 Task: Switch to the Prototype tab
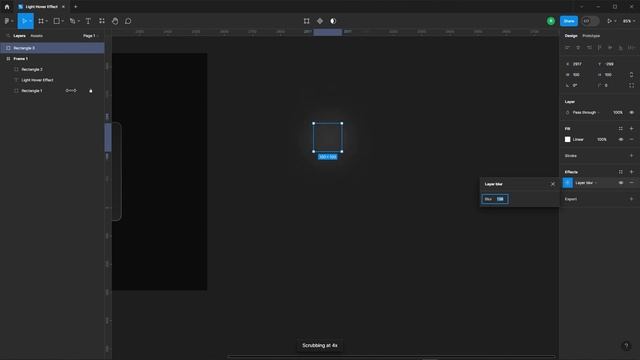click(591, 36)
